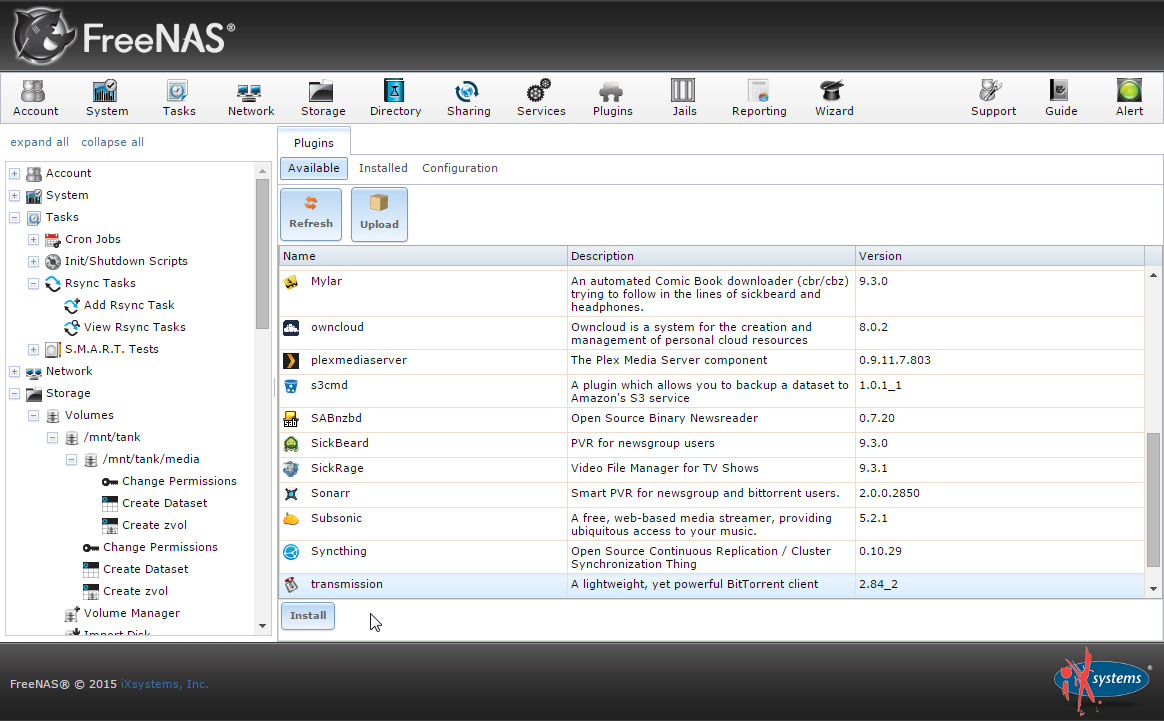Screen dimensions: 1164x721
Task: Open Account in the top toolbar
Action: click(x=35, y=98)
